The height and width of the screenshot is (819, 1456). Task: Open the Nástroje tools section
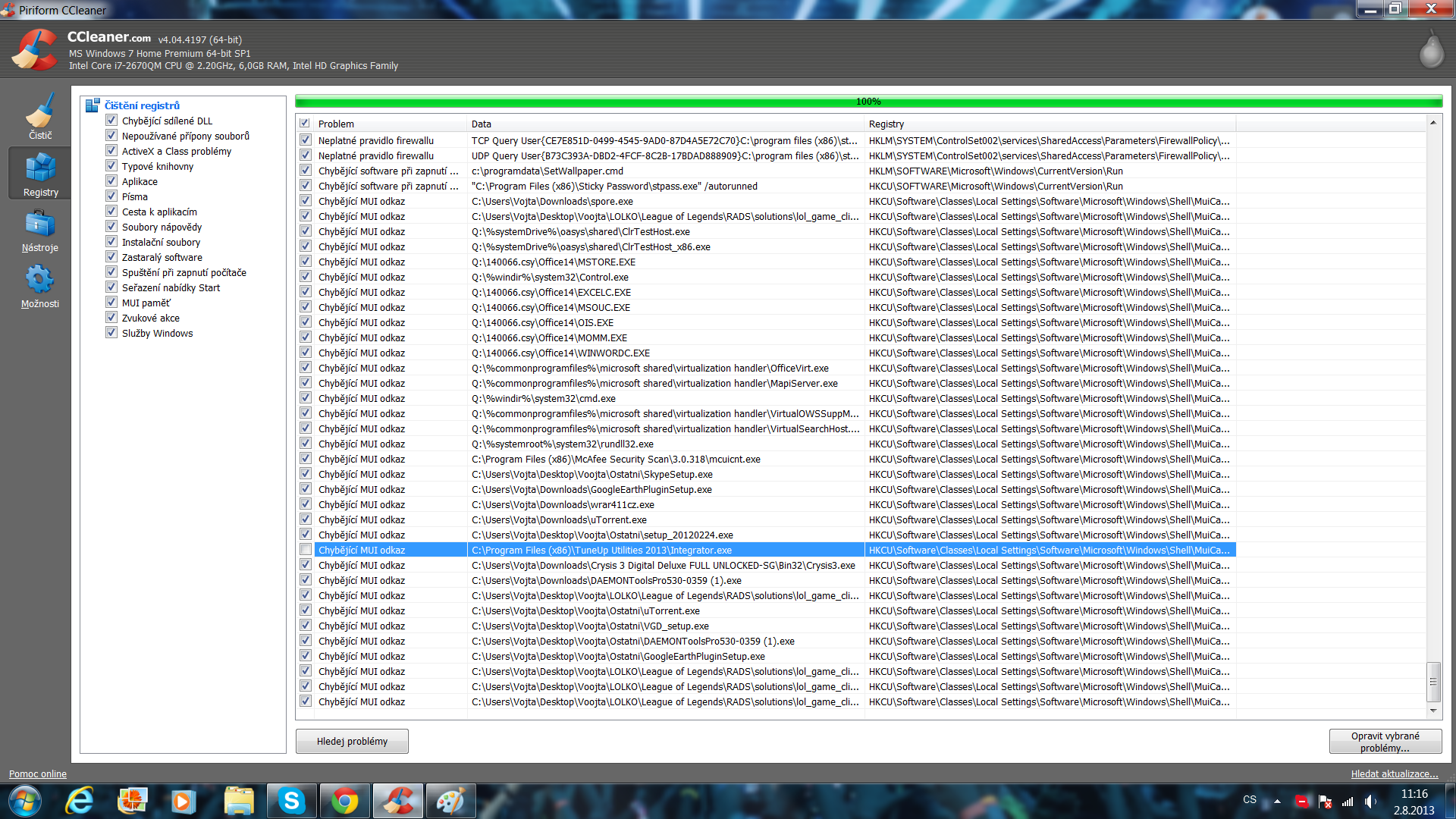tap(40, 231)
